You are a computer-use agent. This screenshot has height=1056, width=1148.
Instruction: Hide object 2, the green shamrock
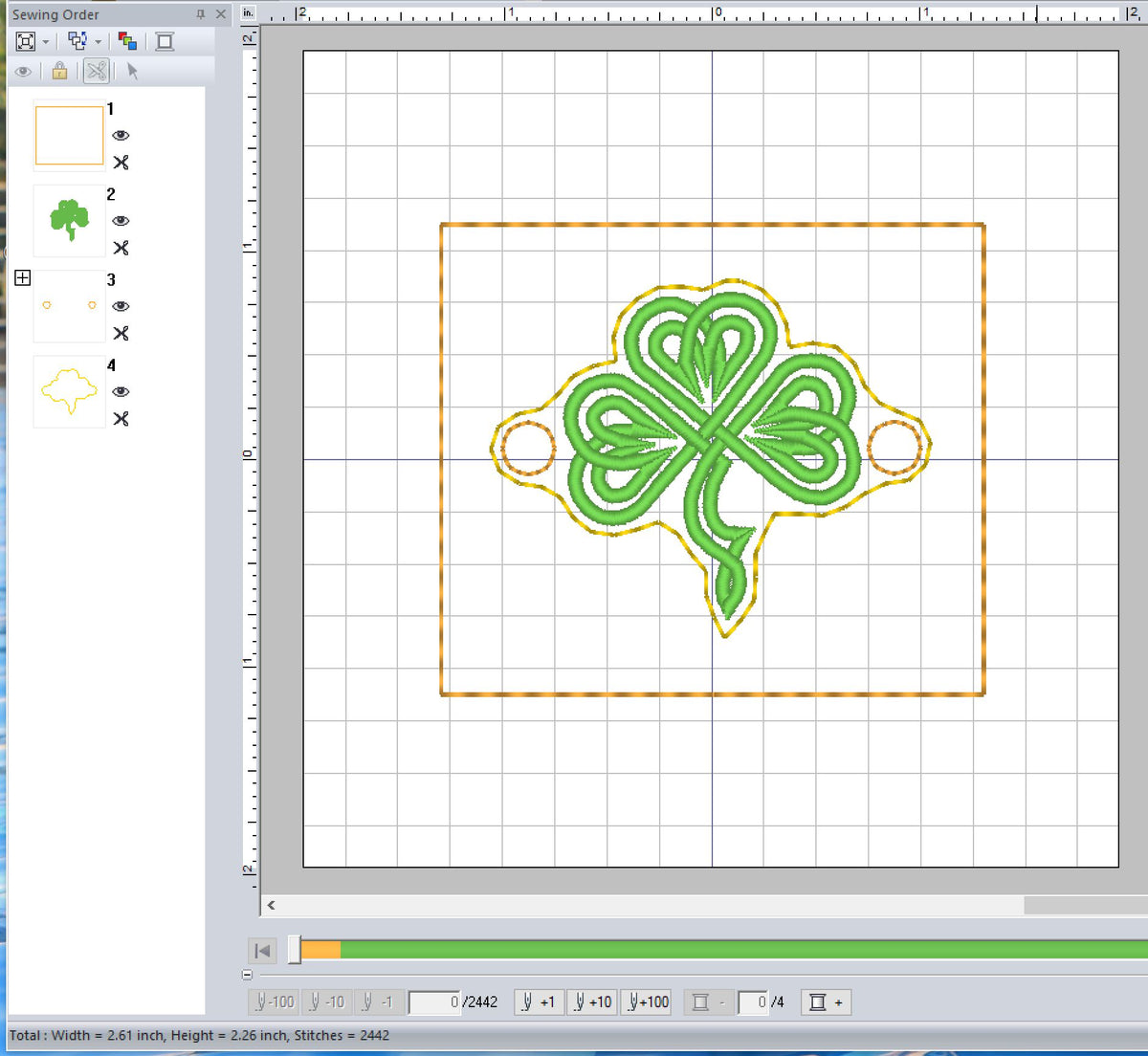(x=121, y=221)
